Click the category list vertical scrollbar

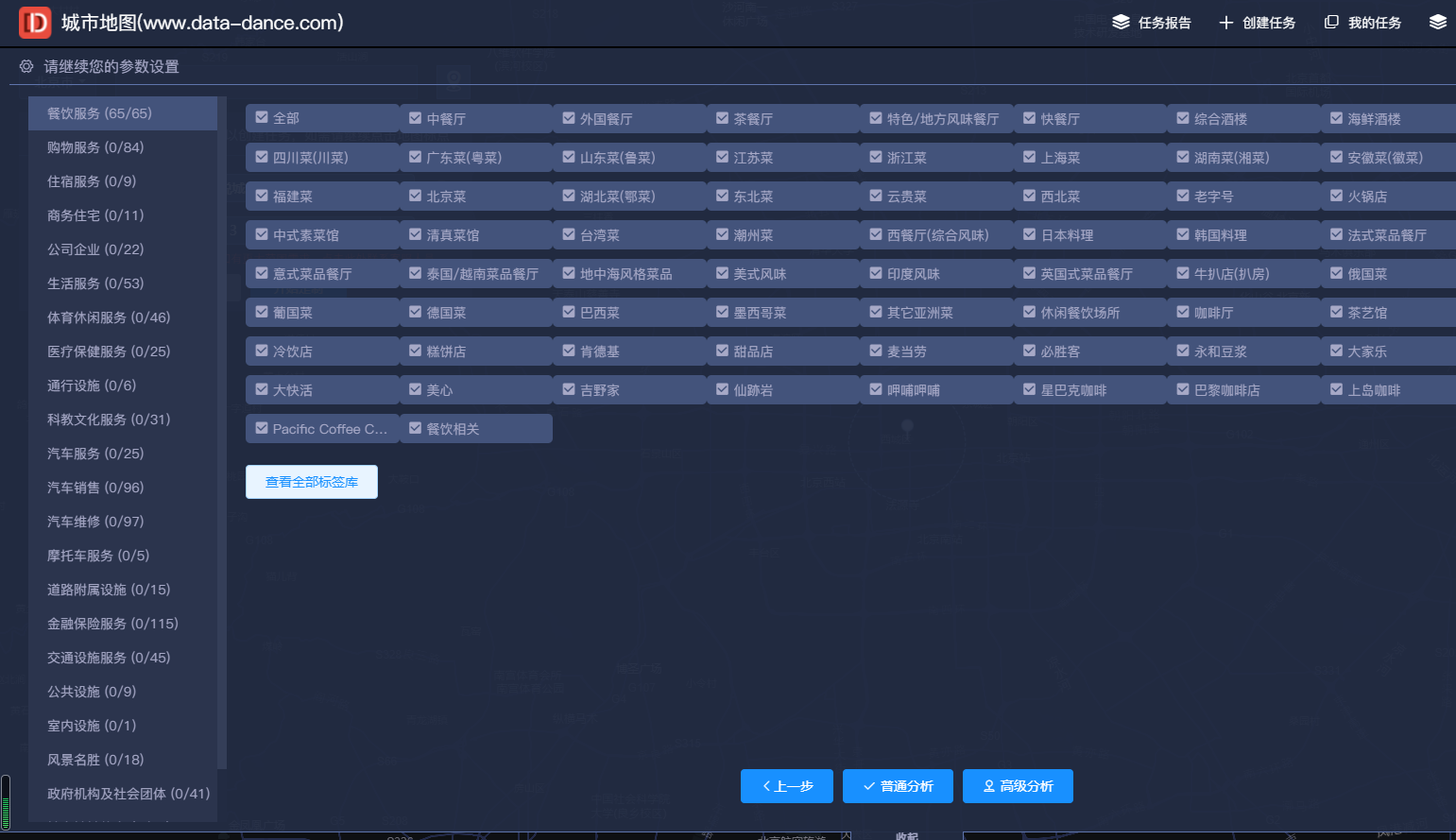pos(222,433)
